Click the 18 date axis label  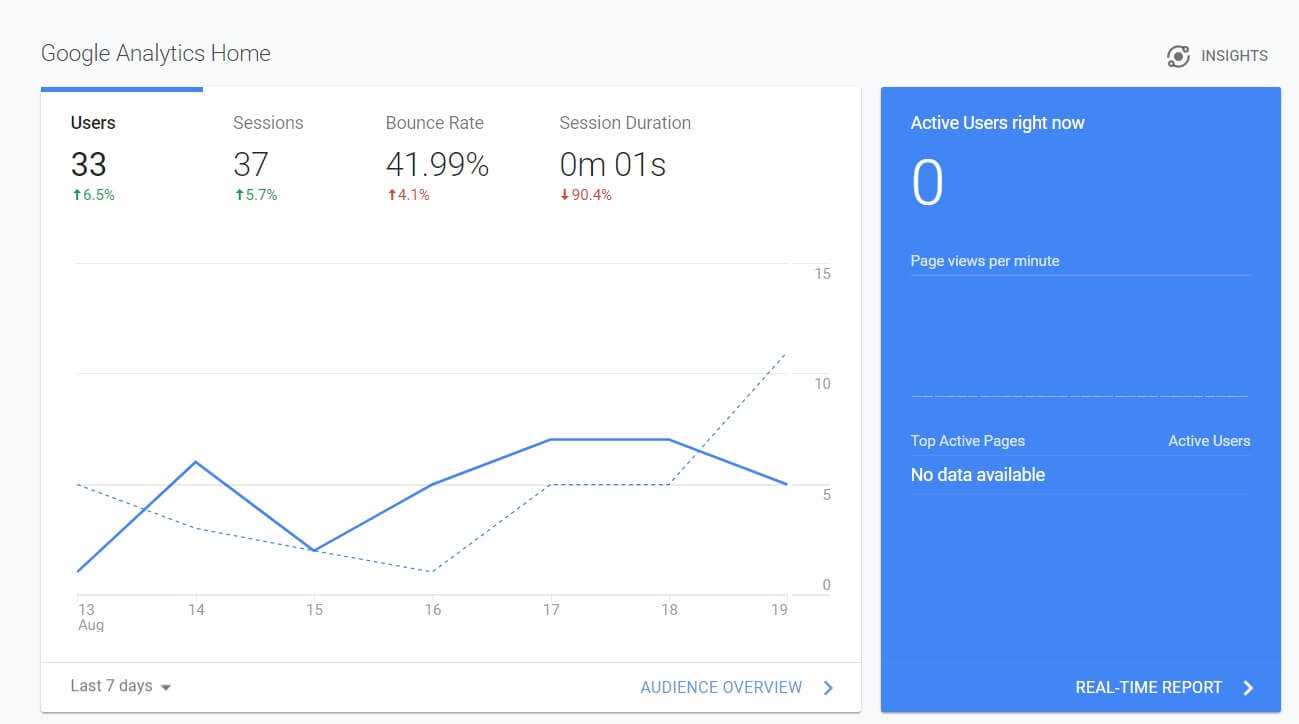669,610
